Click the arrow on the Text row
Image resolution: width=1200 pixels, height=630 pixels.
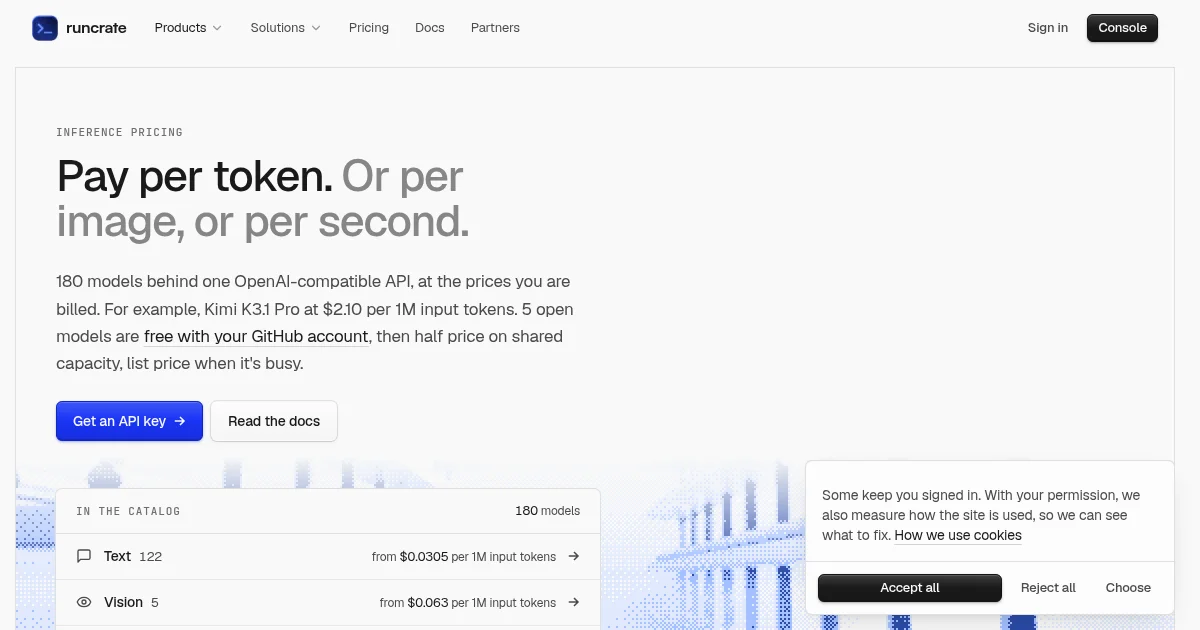[574, 556]
